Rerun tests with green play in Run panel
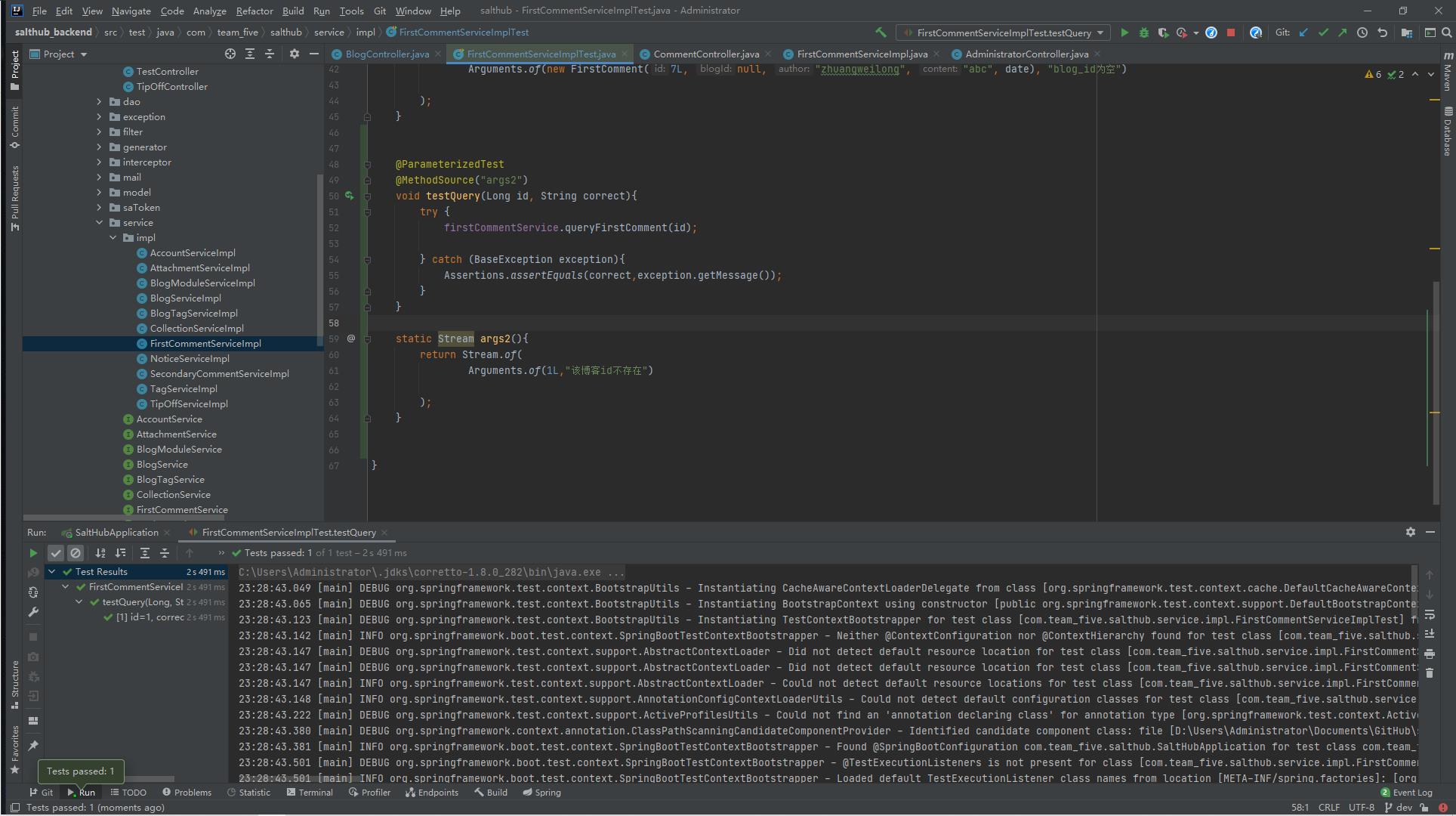The height and width of the screenshot is (816, 1456). coord(33,553)
